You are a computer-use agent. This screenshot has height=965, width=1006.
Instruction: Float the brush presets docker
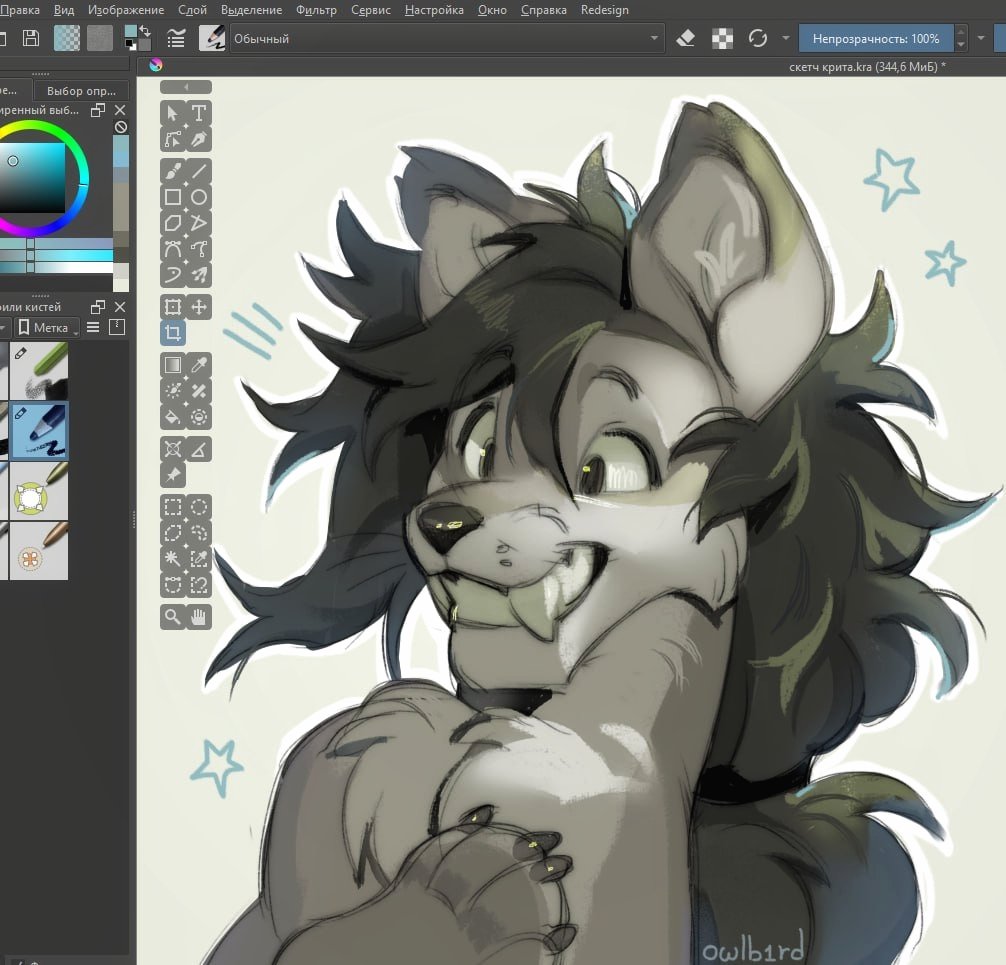98,307
